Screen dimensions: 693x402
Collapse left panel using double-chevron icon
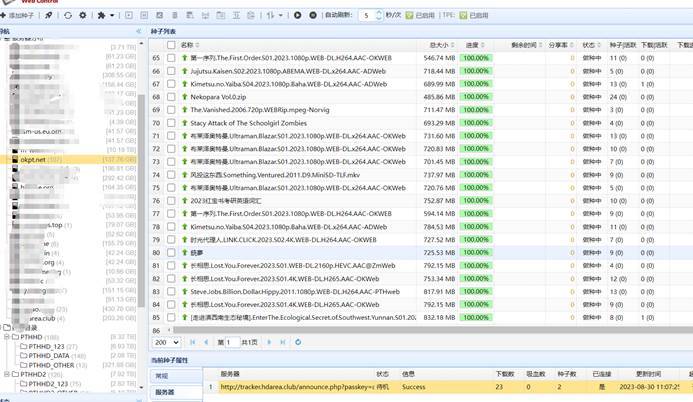tap(139, 31)
